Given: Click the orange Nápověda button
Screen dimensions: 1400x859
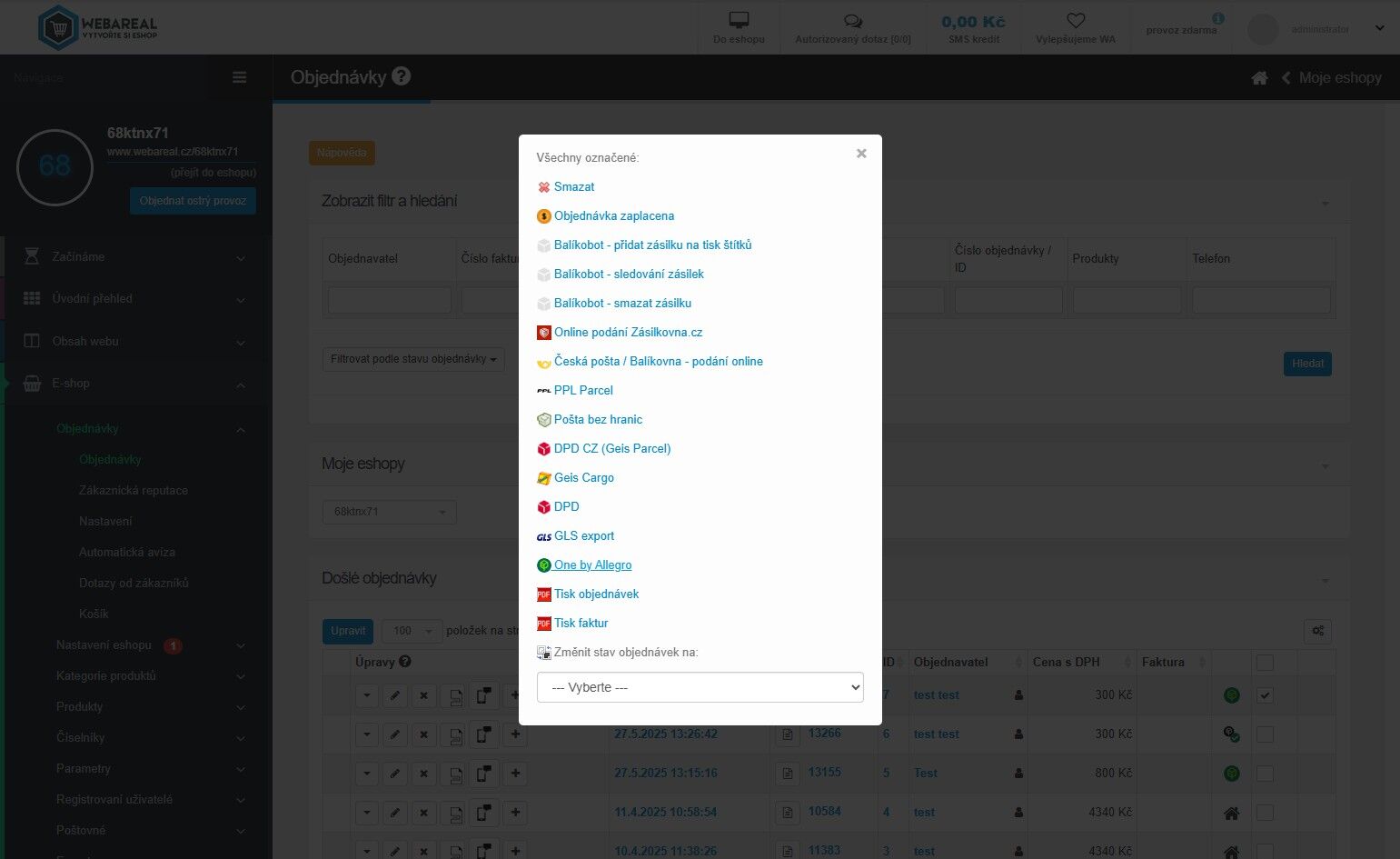Looking at the screenshot, I should click(x=342, y=153).
